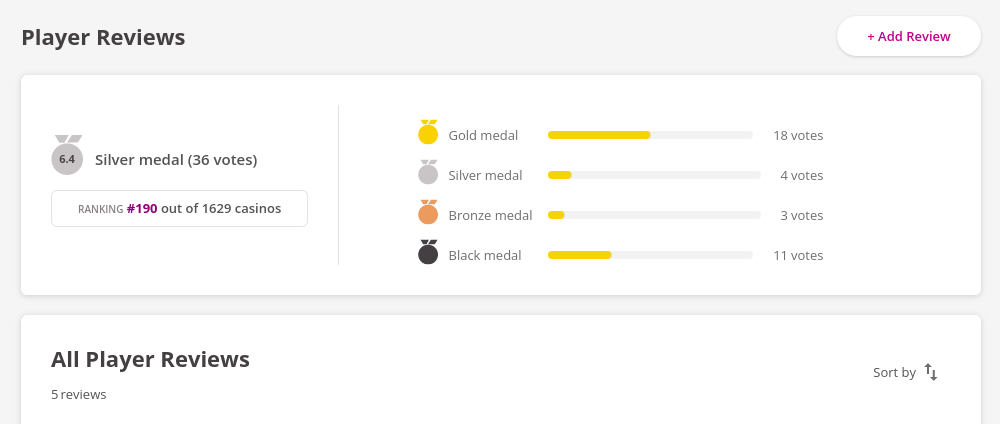Click the sort arrows icon
Image resolution: width=1000 pixels, height=424 pixels.
click(x=931, y=372)
